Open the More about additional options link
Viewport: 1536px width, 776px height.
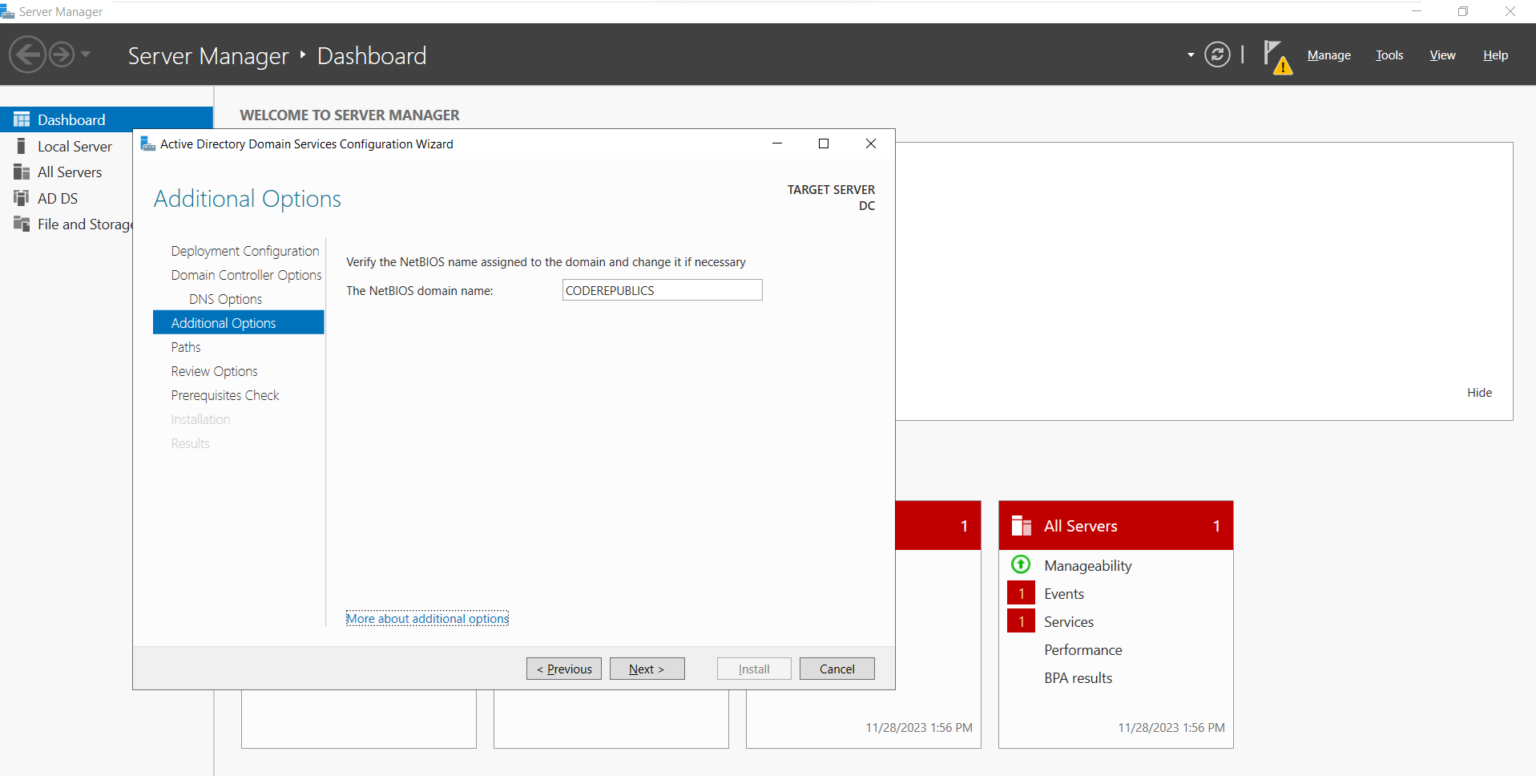point(427,618)
